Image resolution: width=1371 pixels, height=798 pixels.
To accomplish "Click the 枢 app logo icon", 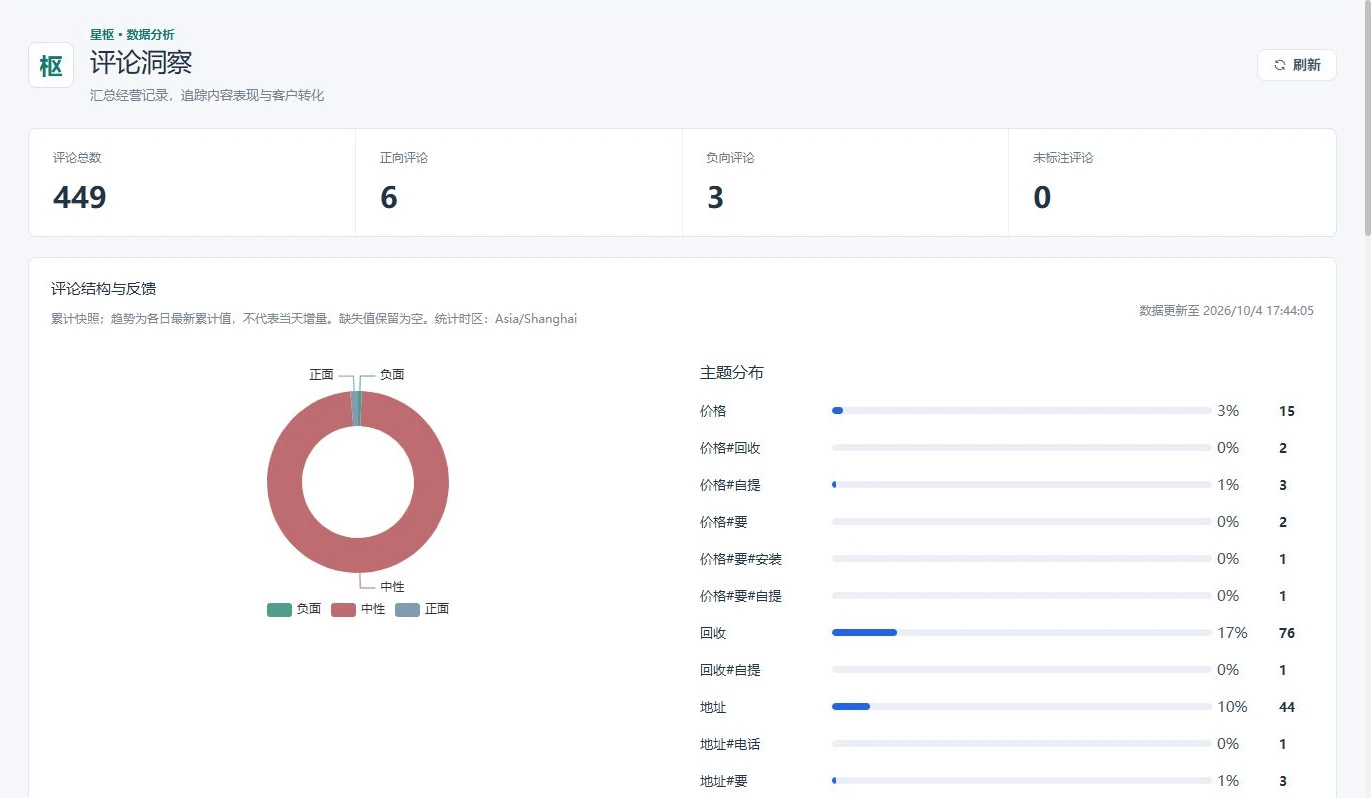I will point(51,65).
